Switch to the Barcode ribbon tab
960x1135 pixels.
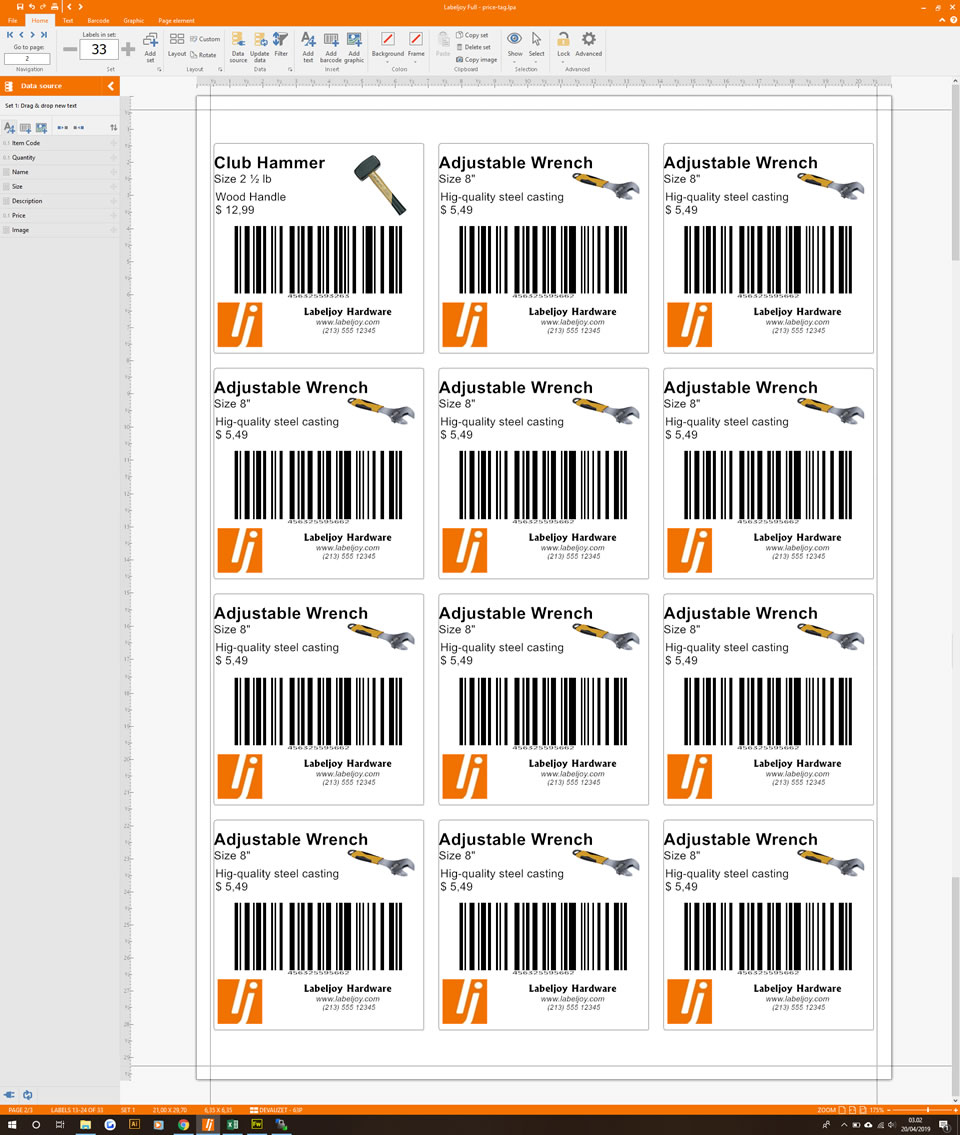[98, 20]
